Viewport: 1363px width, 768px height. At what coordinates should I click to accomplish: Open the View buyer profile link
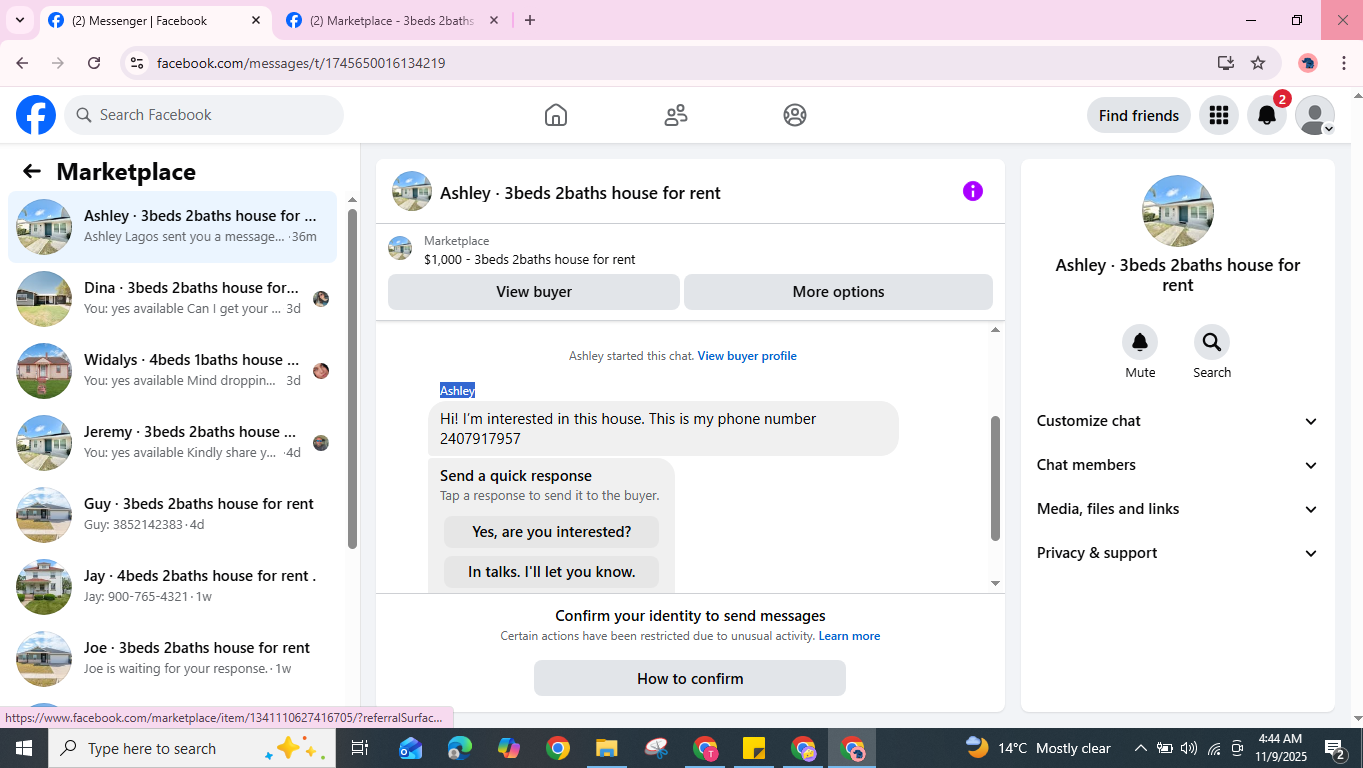(747, 356)
